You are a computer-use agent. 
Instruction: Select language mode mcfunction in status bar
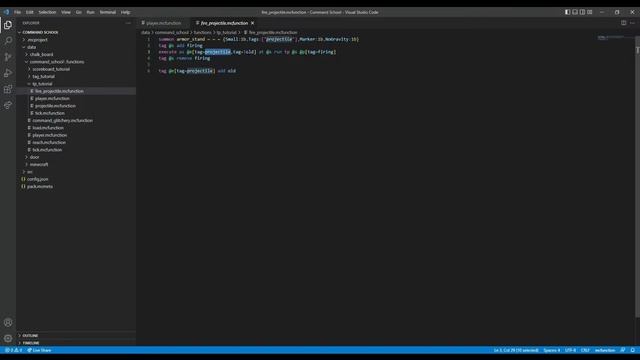[x=605, y=350]
